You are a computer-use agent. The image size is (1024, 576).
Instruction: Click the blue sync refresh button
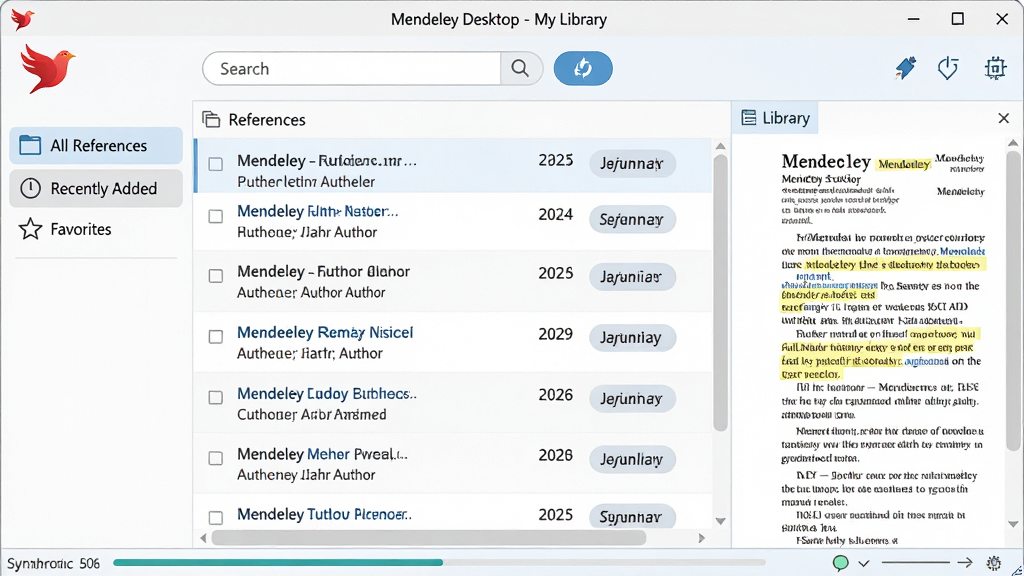click(x=583, y=68)
